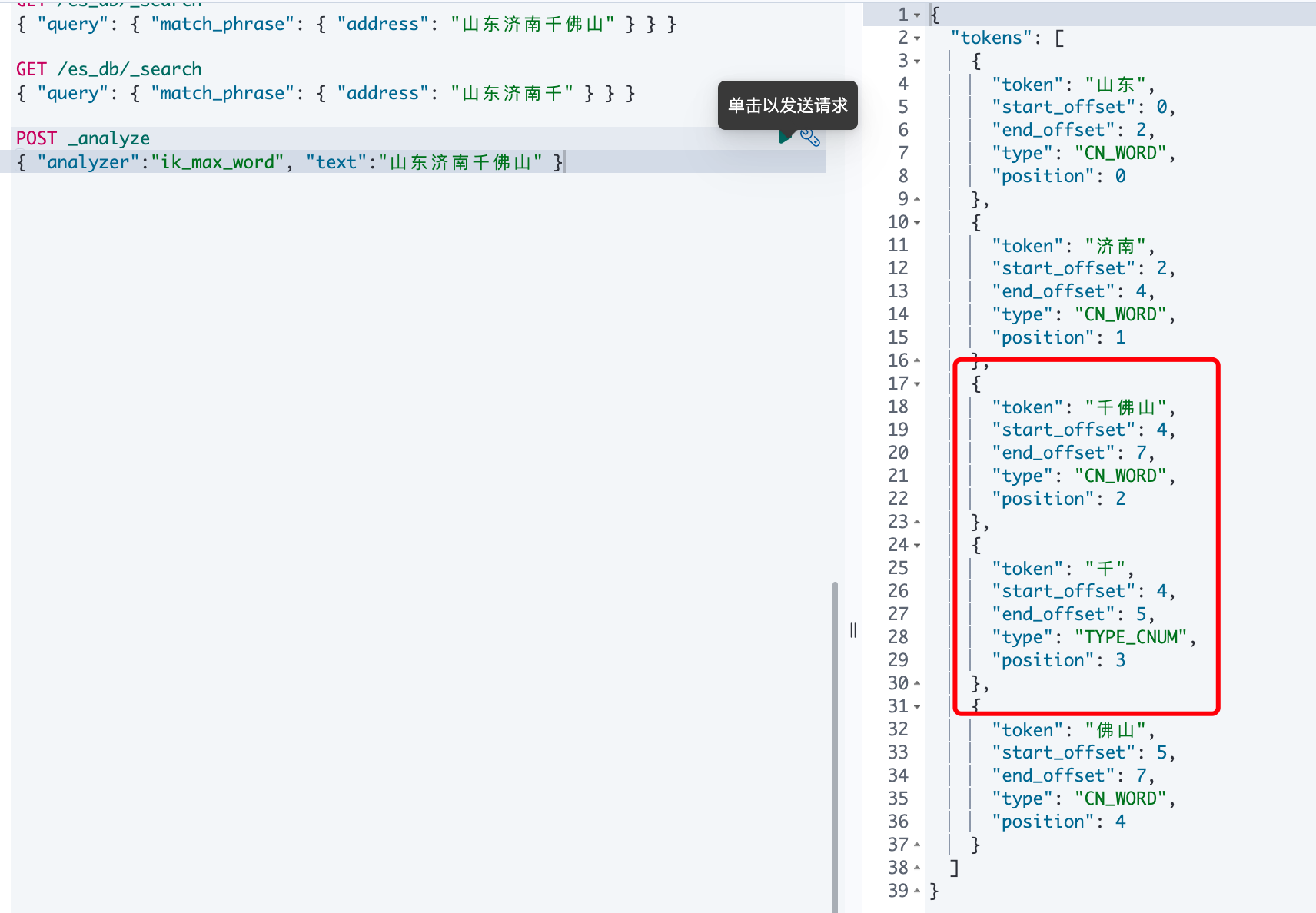This screenshot has width=1316, height=913.
Task: Fold the 千 token object on line 24
Action: [917, 545]
